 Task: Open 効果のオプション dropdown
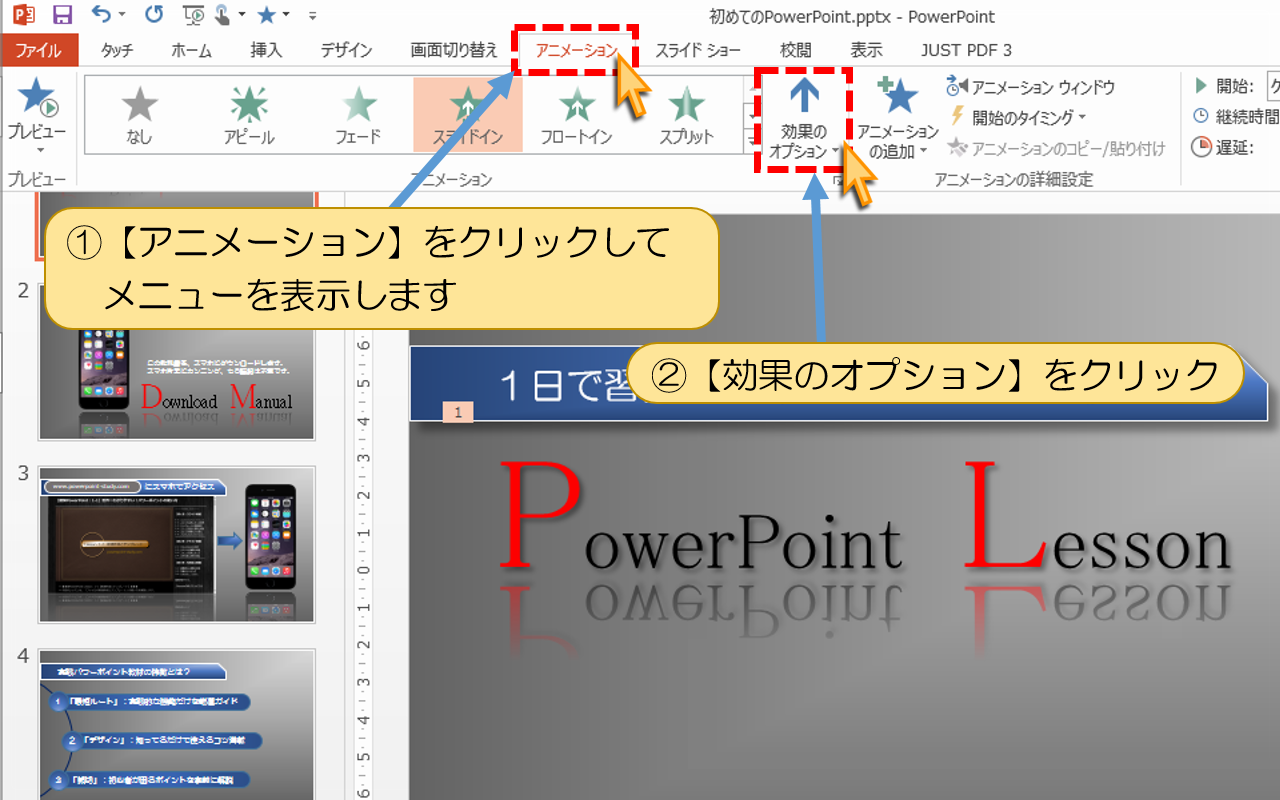(805, 119)
